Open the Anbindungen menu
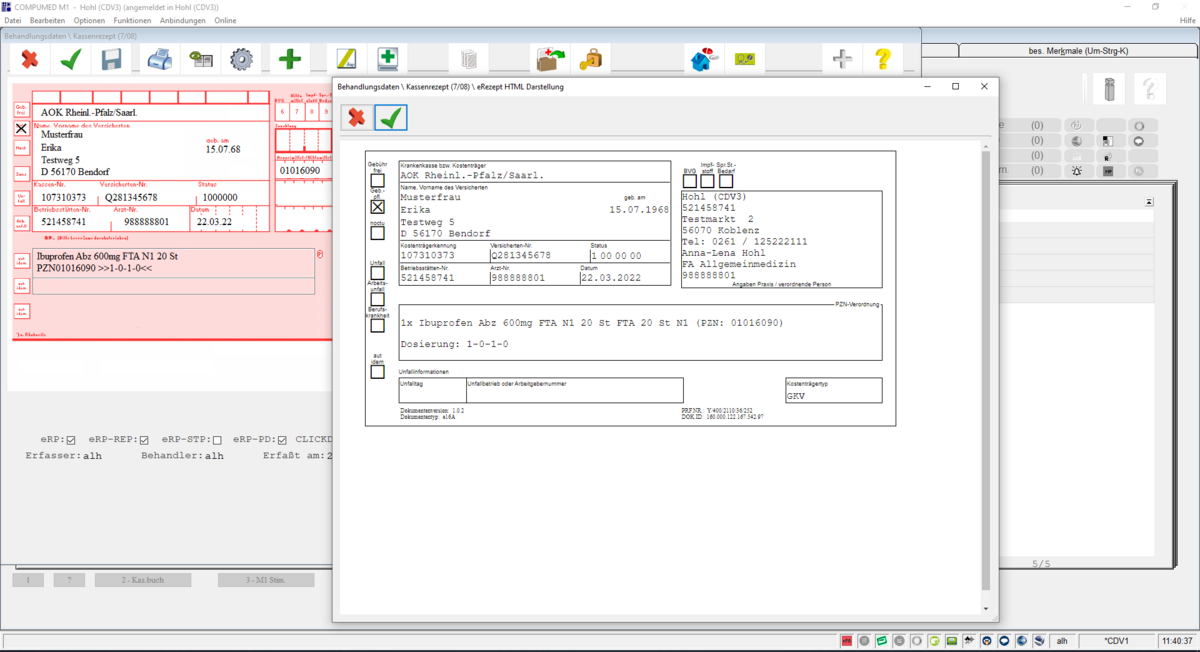1200x652 pixels. (x=183, y=20)
